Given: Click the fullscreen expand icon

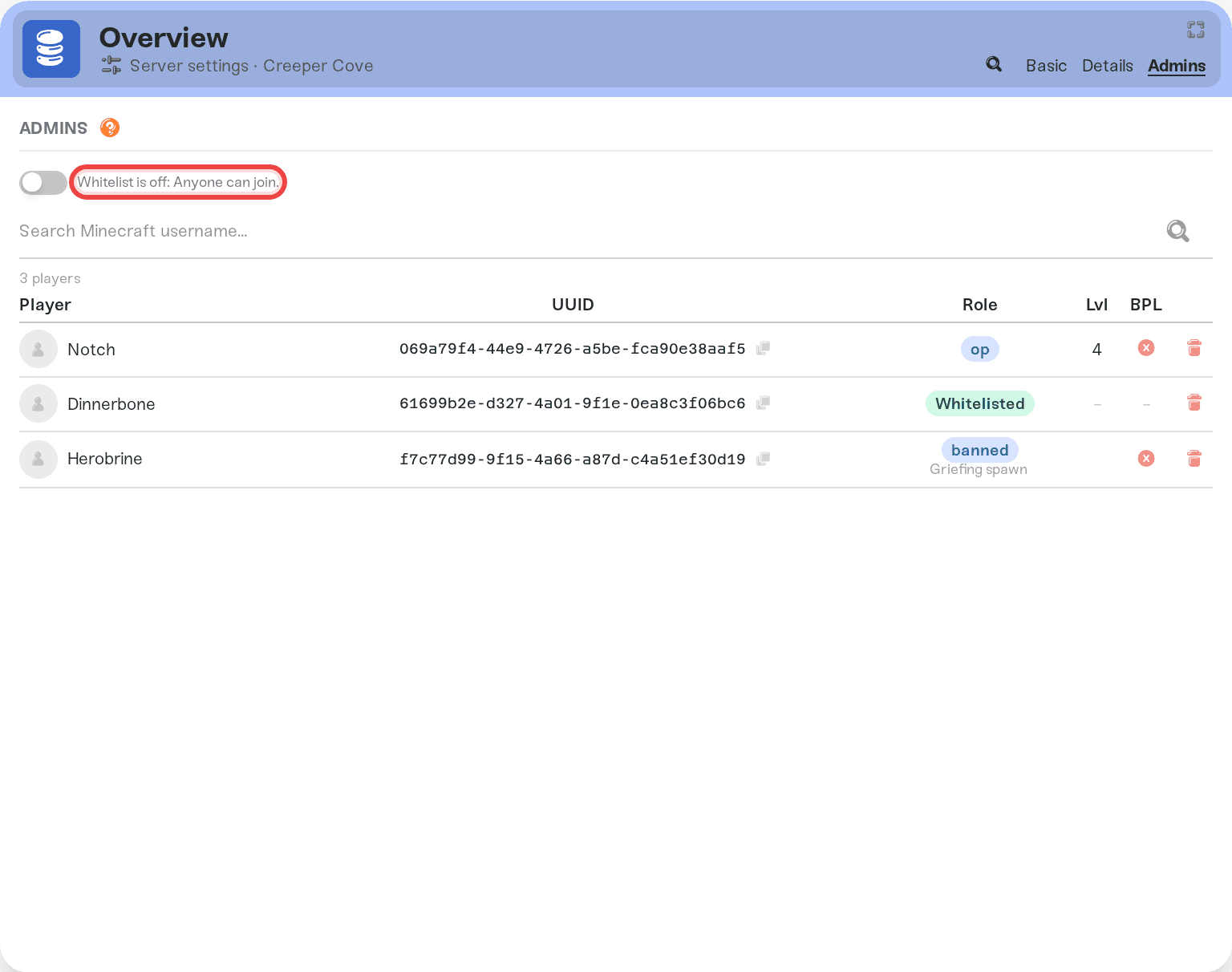Looking at the screenshot, I should (1196, 30).
